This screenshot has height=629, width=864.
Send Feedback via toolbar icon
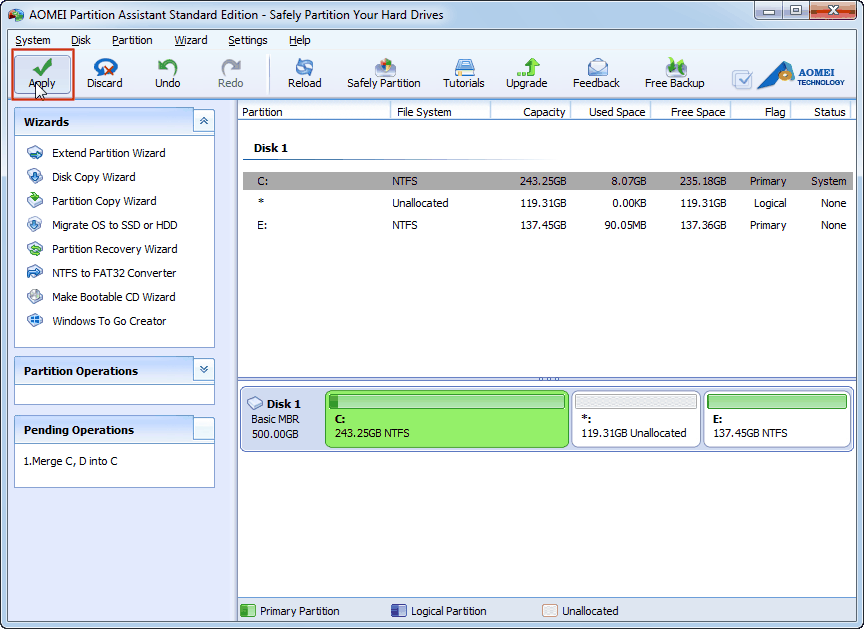596,74
